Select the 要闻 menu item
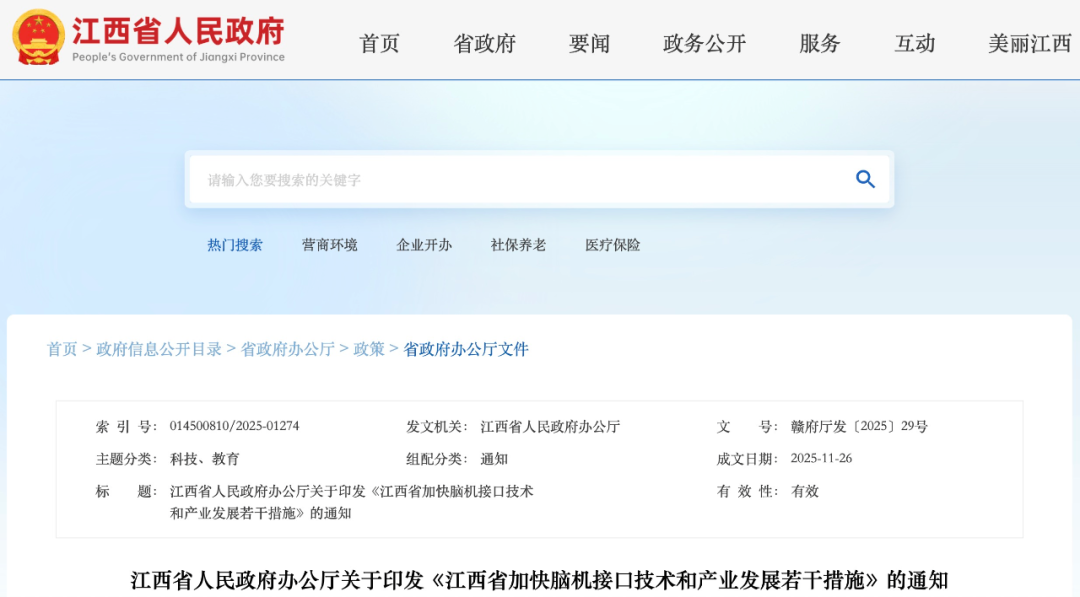1080x597 pixels. click(x=588, y=44)
